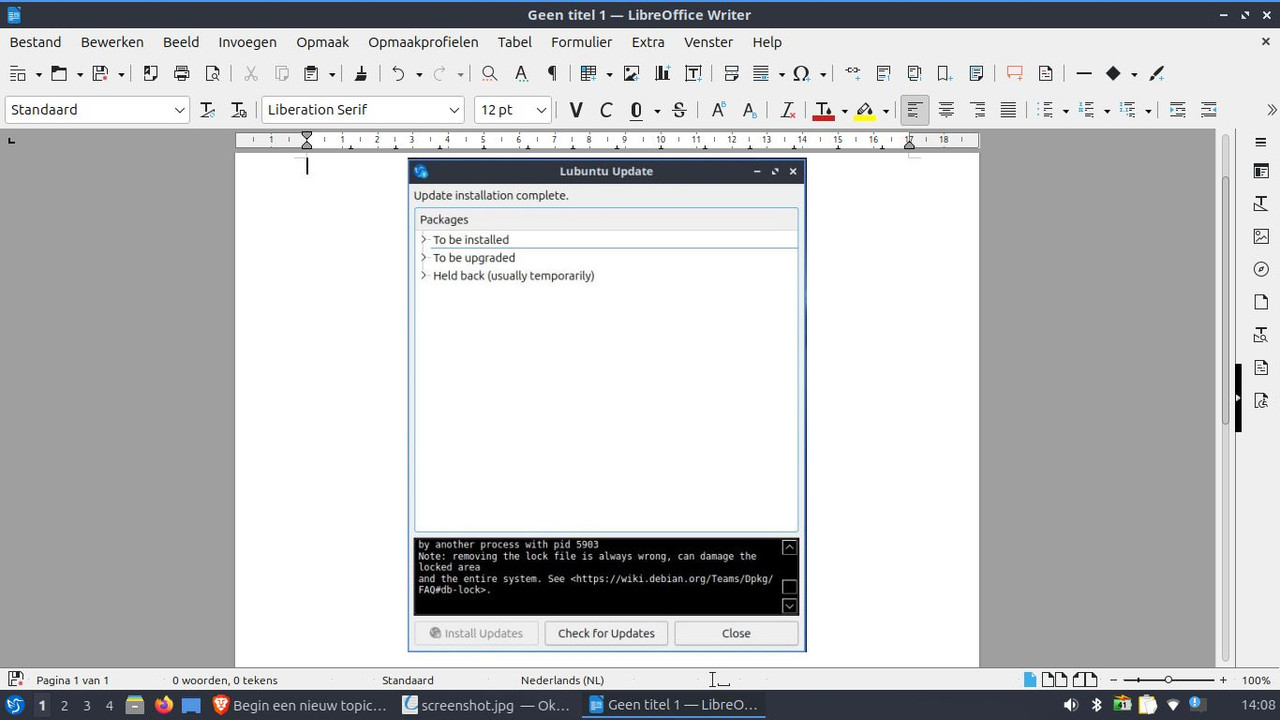This screenshot has height=720, width=1280.
Task: Open the Paragraph Style 'Standaard' dropdown
Action: (180, 110)
